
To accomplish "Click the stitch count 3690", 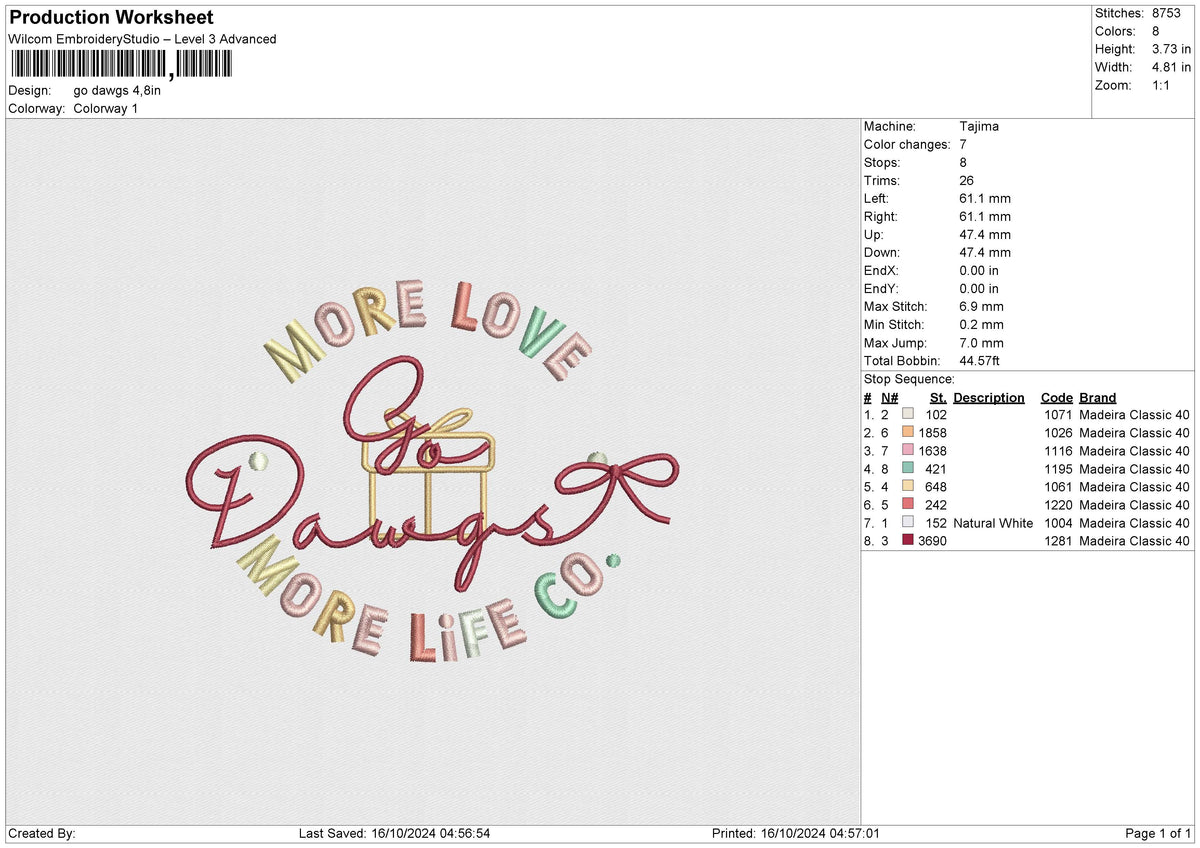I will [x=932, y=541].
